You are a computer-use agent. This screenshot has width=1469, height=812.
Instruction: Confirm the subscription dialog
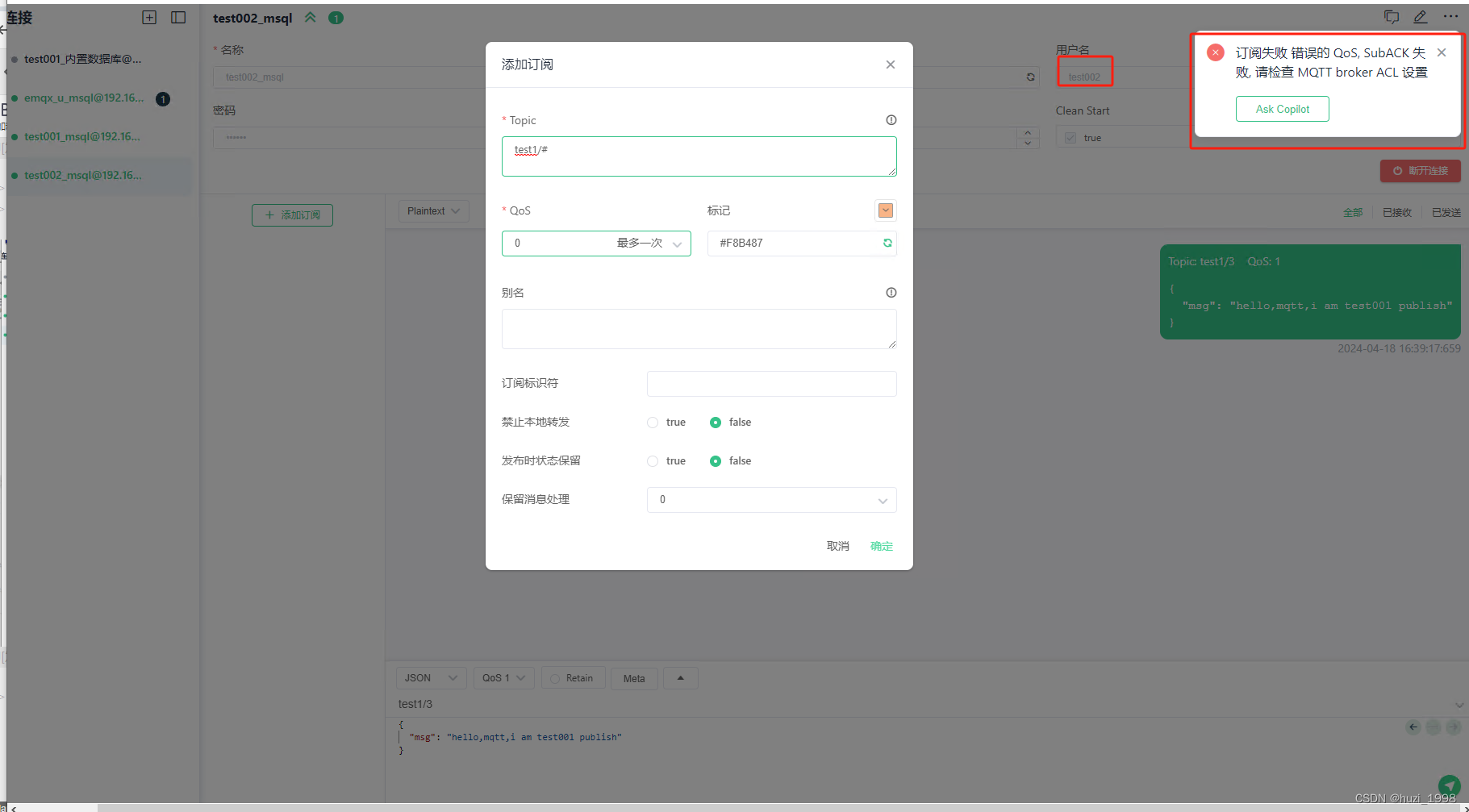(x=882, y=547)
